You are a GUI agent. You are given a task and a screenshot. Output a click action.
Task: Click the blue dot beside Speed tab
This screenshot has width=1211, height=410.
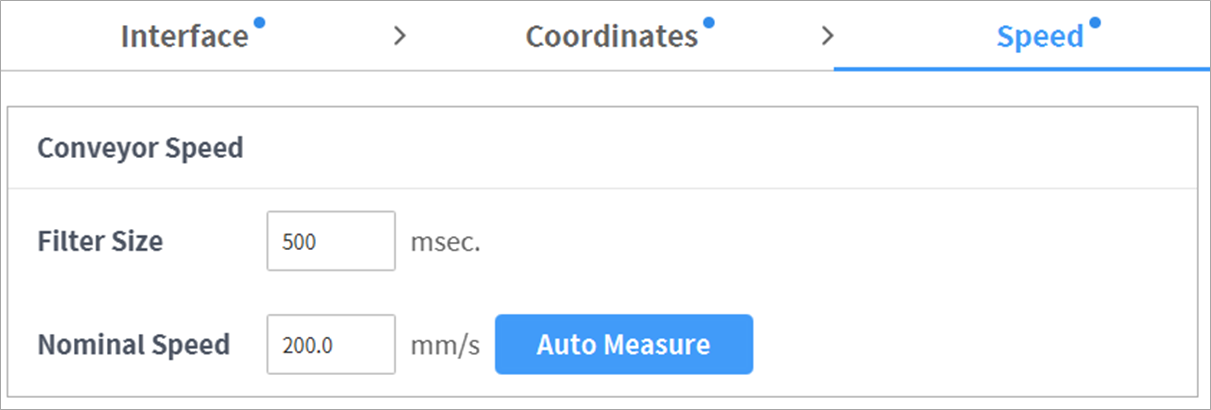click(1094, 22)
